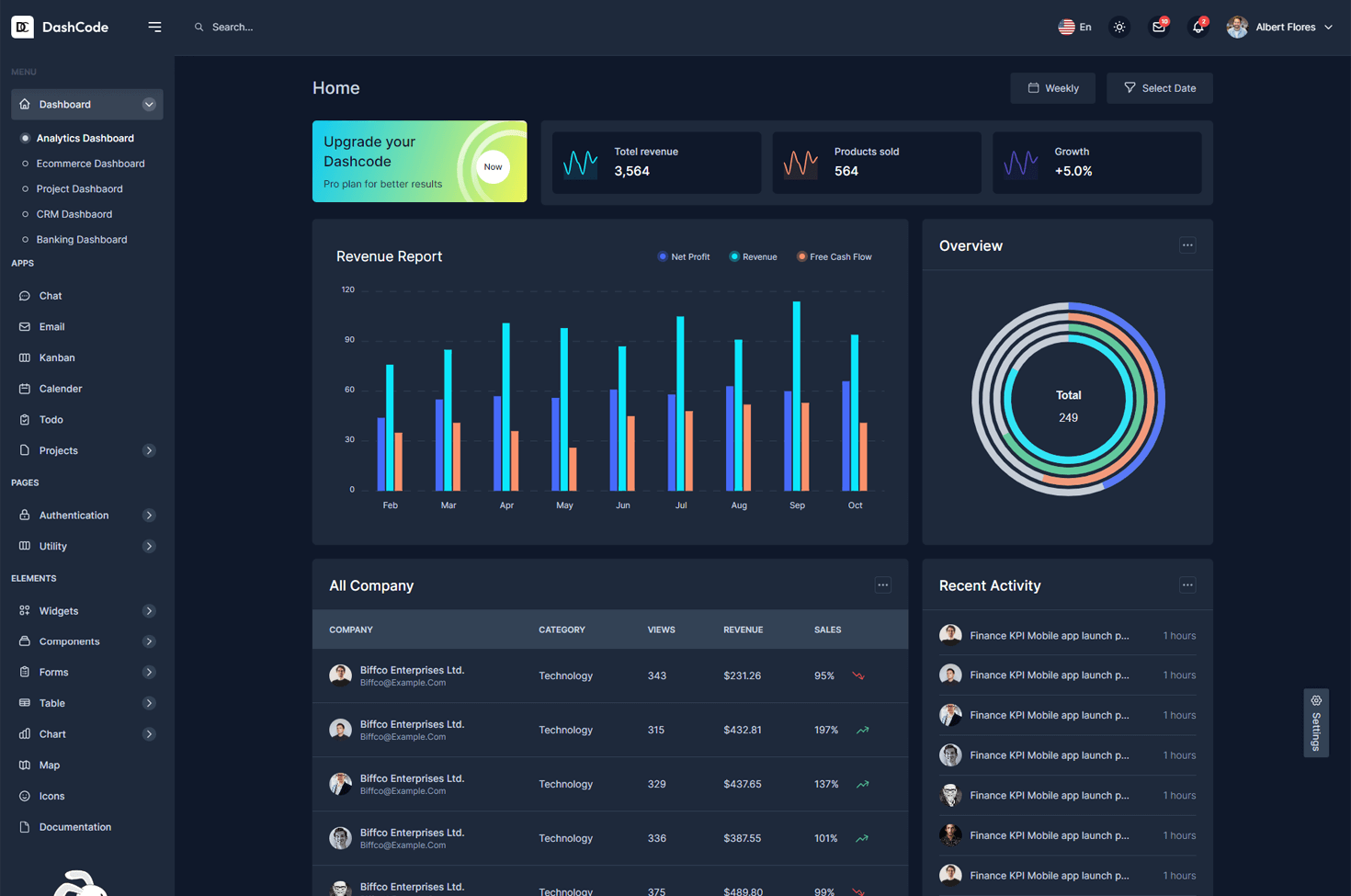1351x896 pixels.
Task: Click the Growth wave chart icon
Action: click(1020, 164)
